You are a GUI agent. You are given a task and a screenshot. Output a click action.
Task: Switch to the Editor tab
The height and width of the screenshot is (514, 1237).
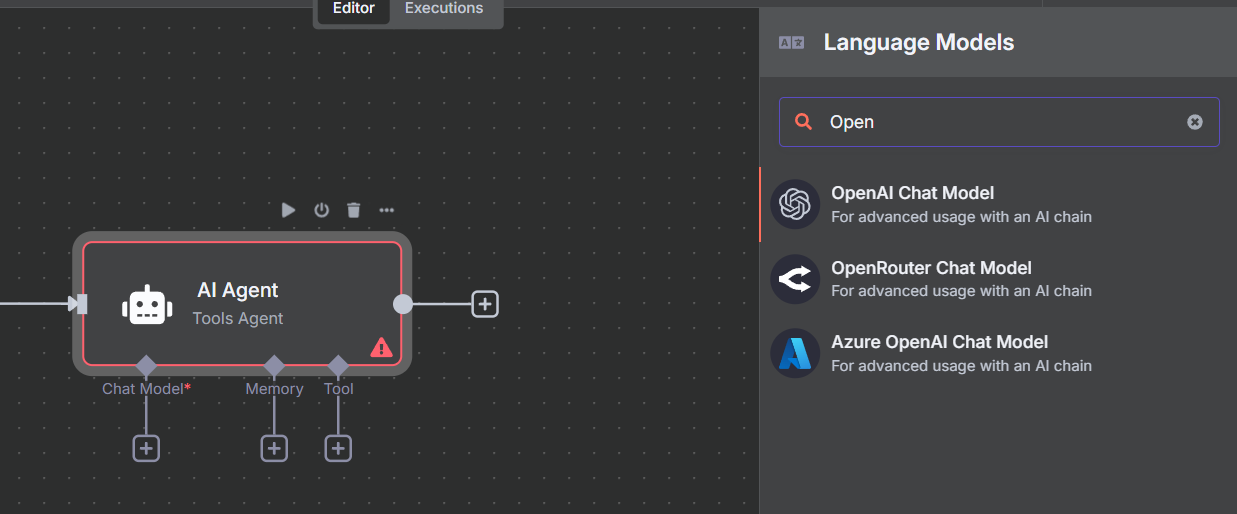354,9
